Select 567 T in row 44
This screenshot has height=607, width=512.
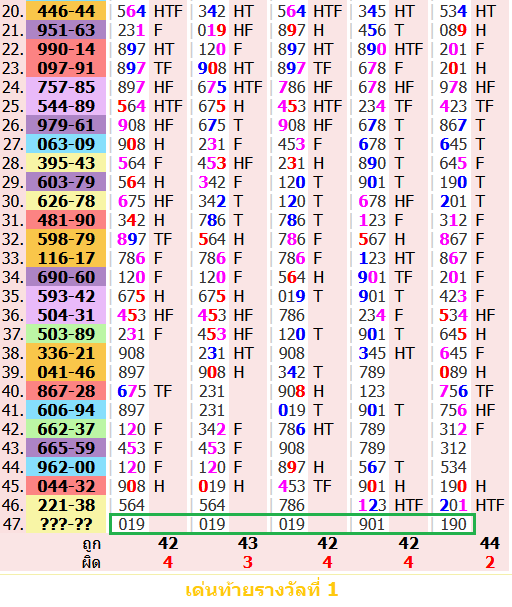[381, 466]
